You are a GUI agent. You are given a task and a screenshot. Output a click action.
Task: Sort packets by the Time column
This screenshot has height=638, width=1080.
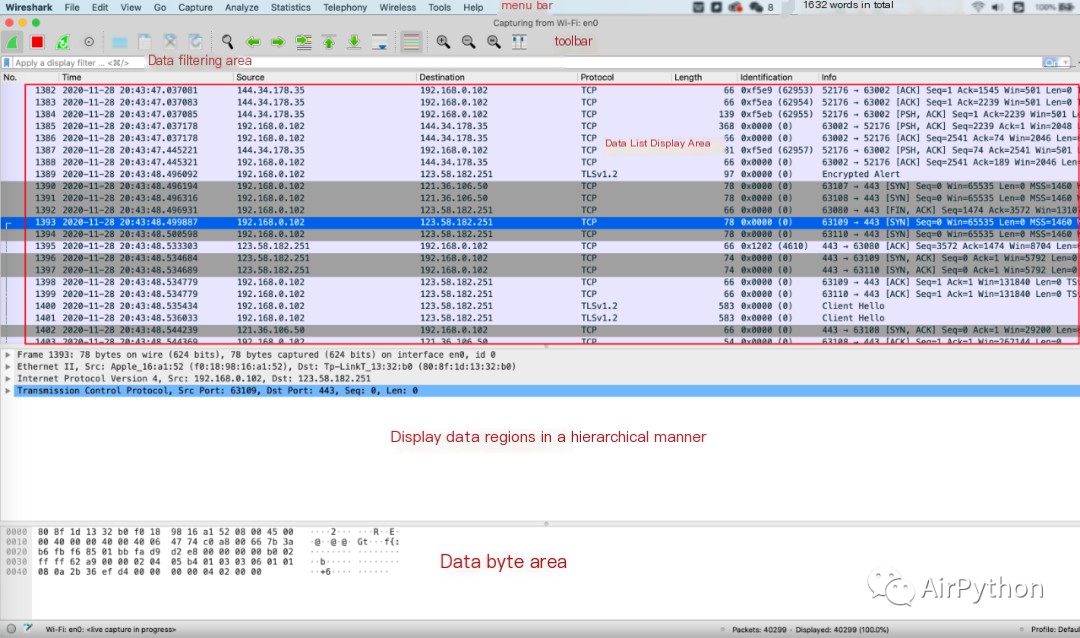point(145,77)
